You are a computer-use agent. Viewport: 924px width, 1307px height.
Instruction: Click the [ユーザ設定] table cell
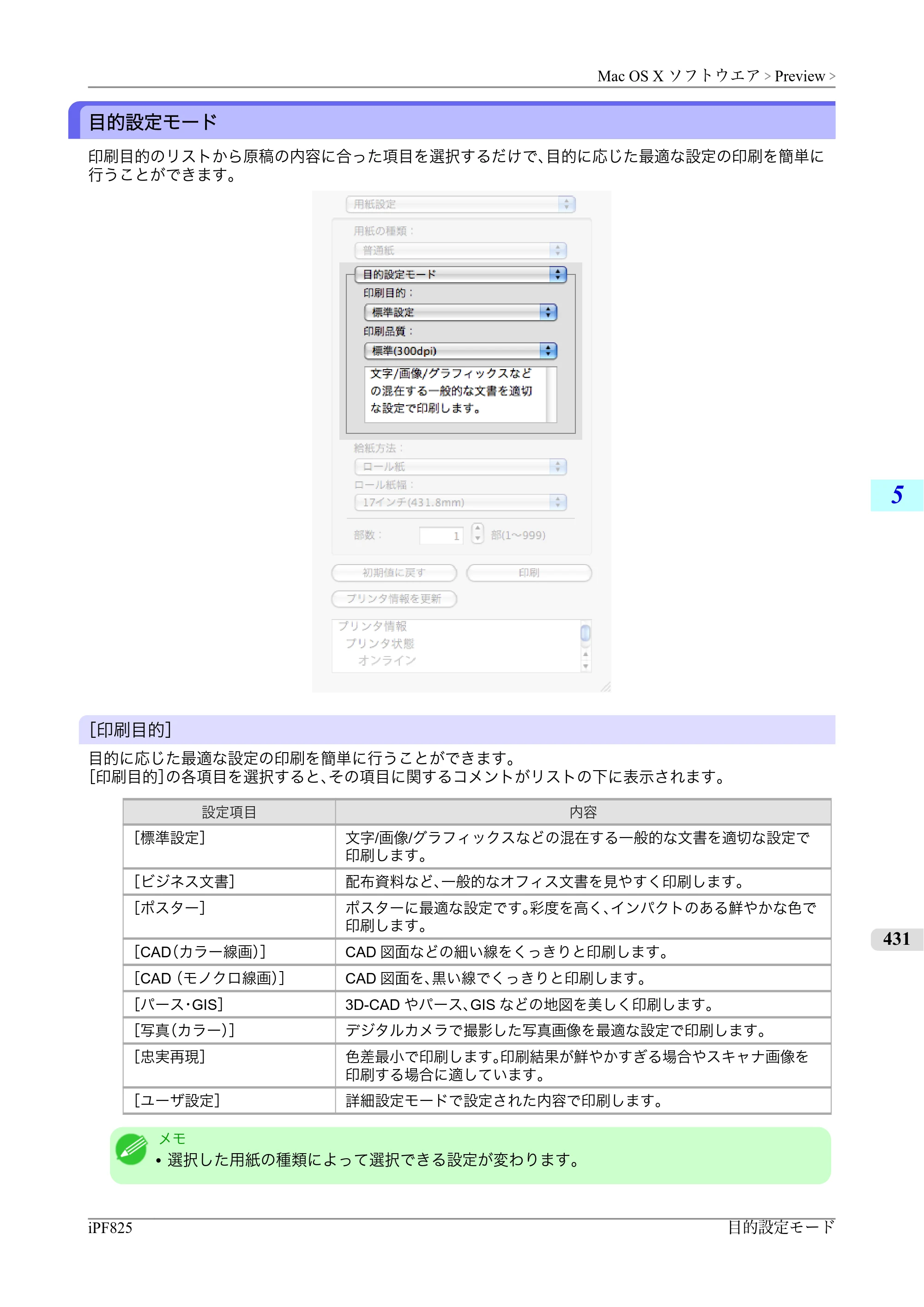[x=229, y=1101]
